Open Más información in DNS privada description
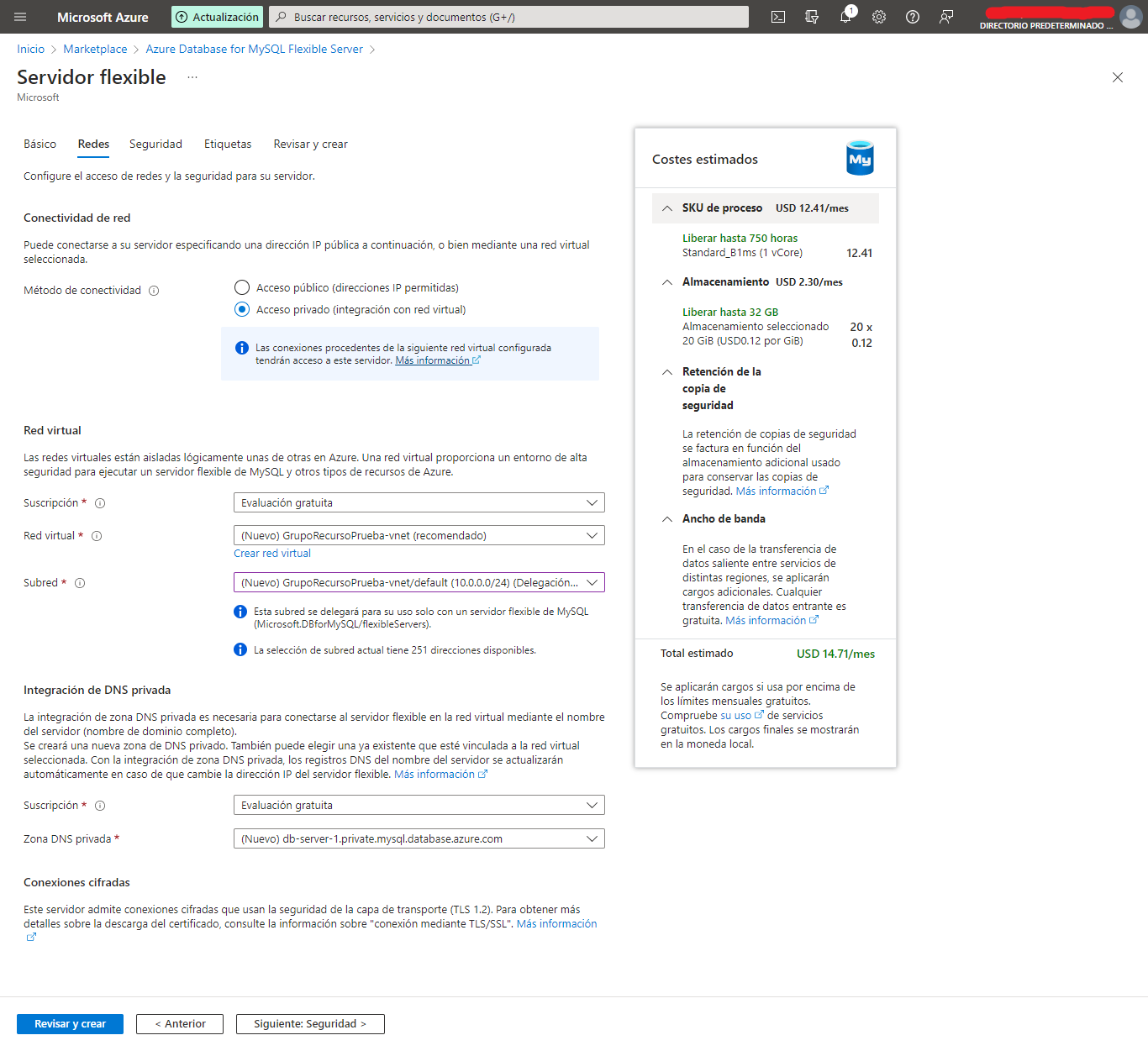 [x=440, y=775]
